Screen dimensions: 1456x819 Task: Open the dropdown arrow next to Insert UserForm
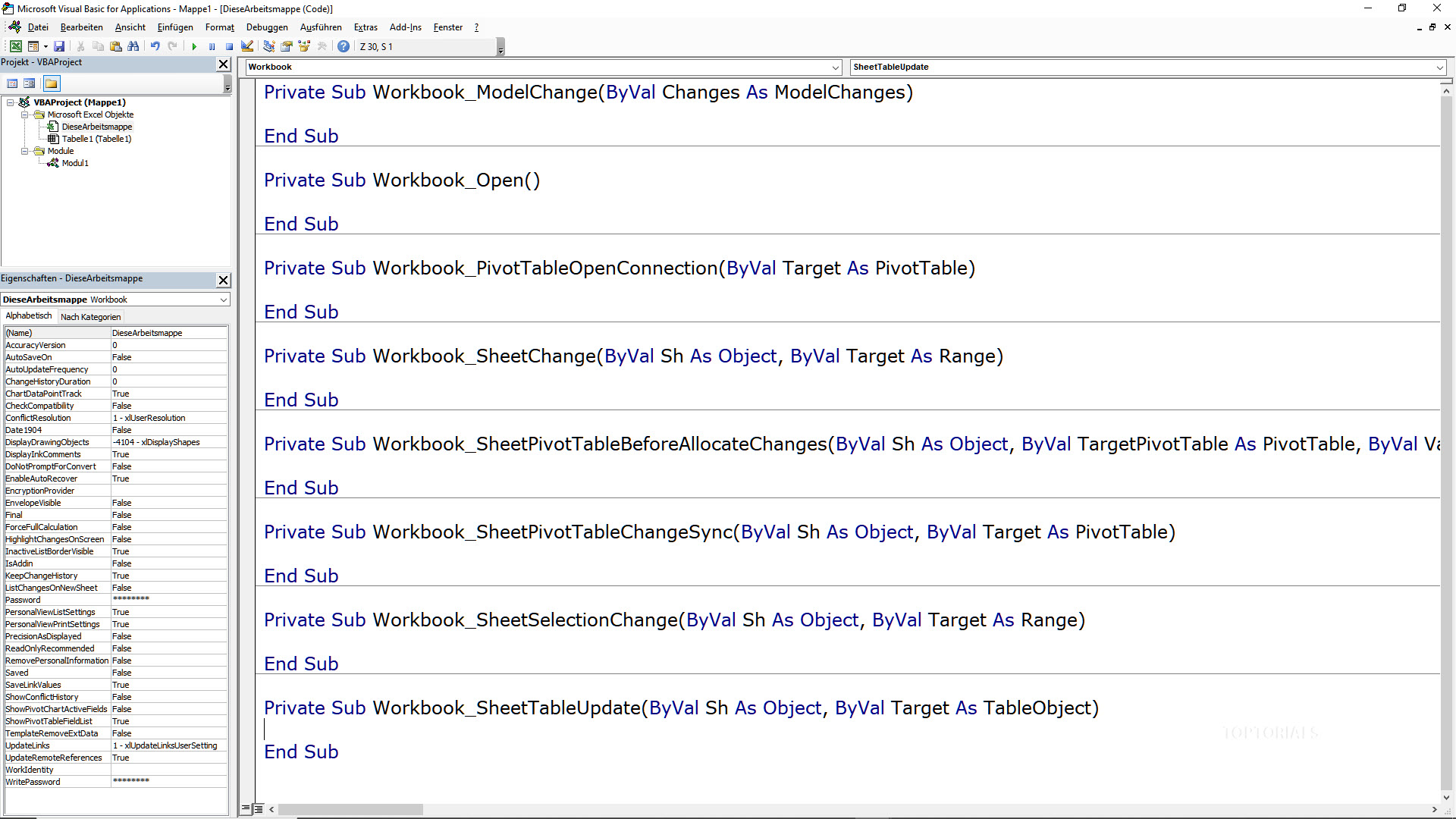click(x=45, y=46)
